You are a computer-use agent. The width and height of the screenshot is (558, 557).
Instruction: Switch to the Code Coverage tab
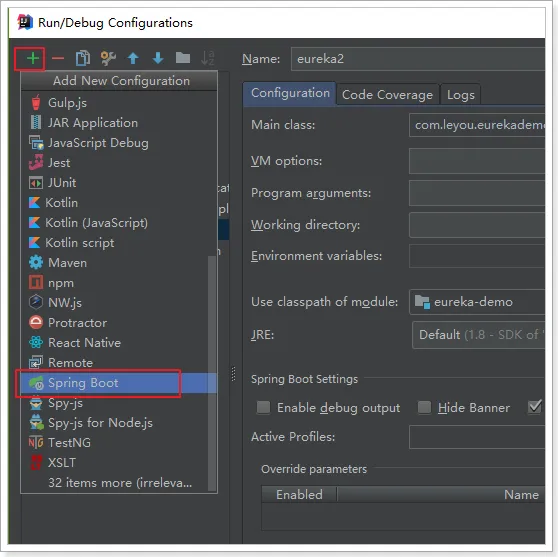click(387, 95)
